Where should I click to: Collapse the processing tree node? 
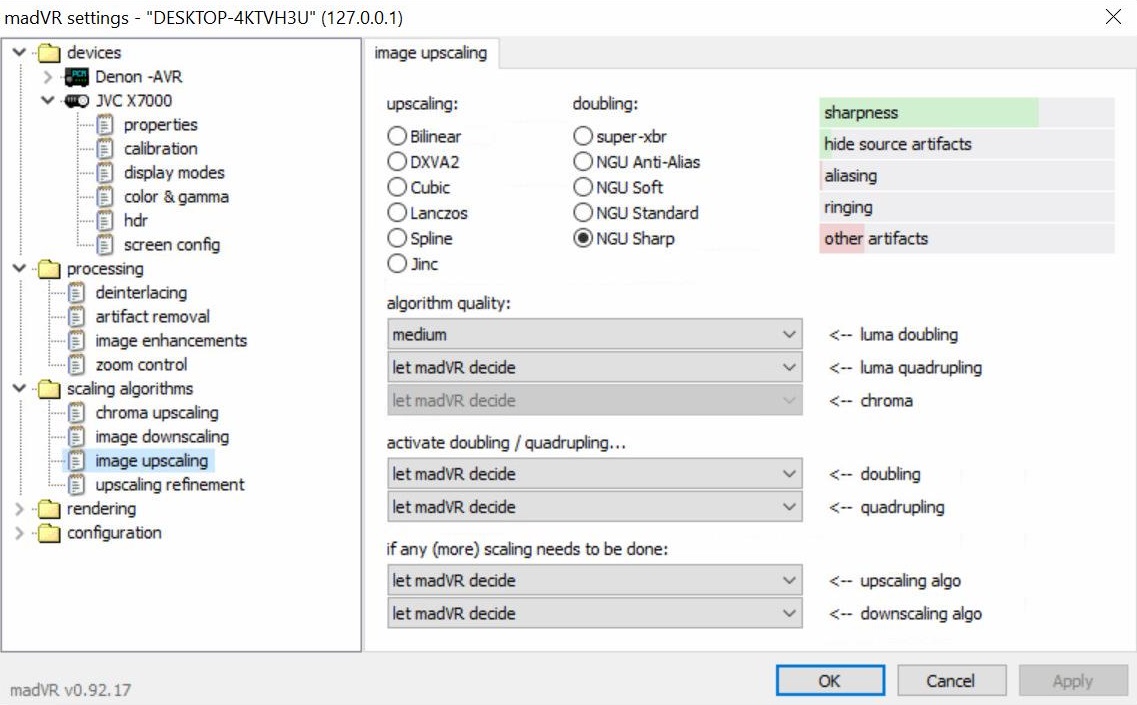click(x=20, y=268)
